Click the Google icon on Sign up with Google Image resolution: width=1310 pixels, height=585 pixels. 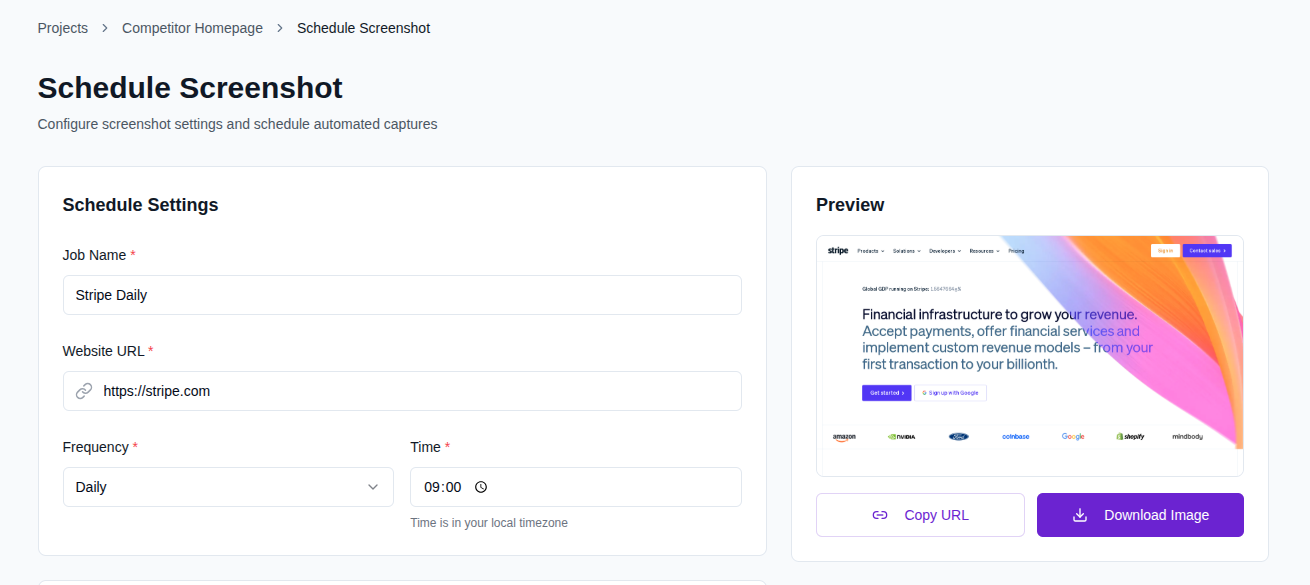[924, 393]
